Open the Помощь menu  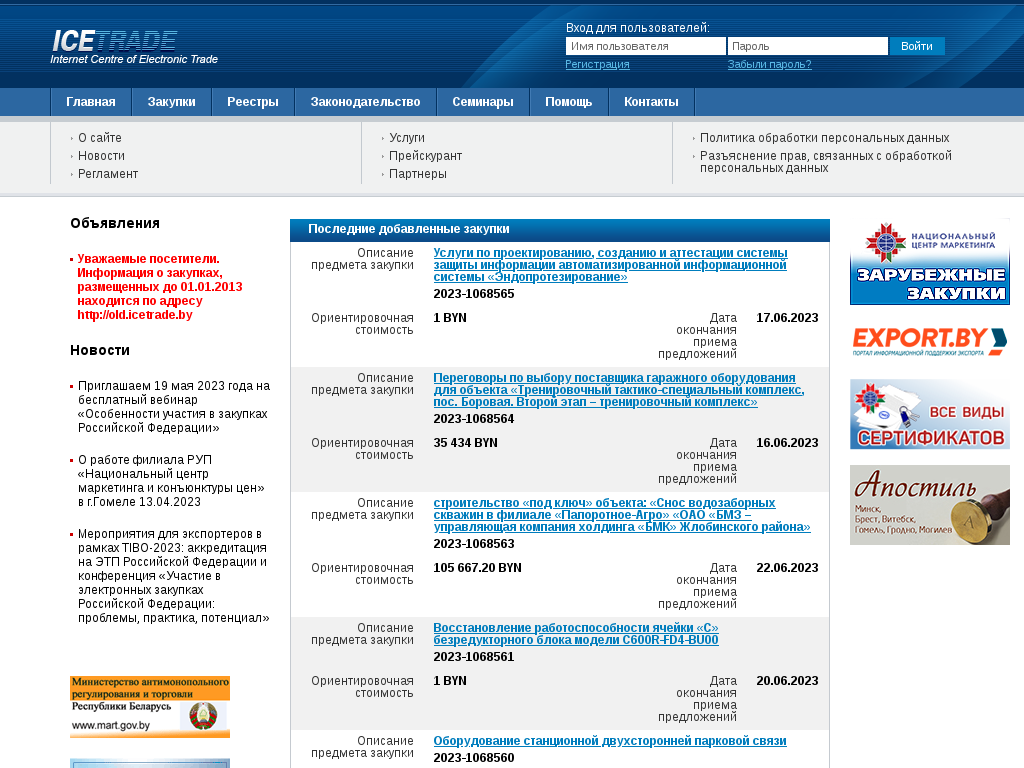click(568, 102)
